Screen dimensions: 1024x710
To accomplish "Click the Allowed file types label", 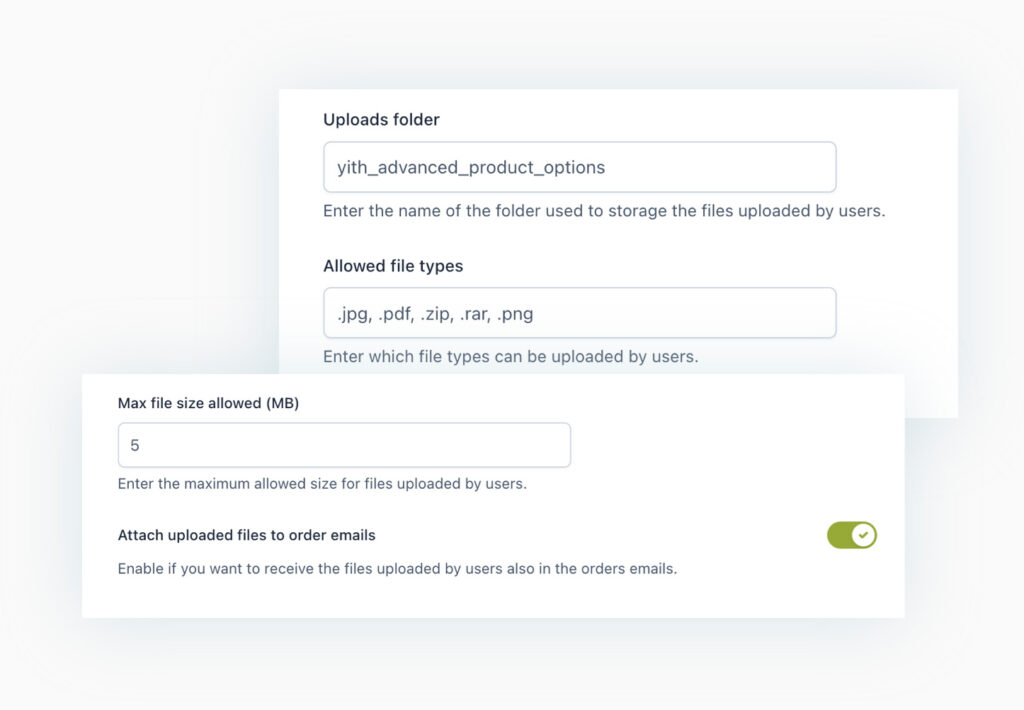I will (x=392, y=266).
